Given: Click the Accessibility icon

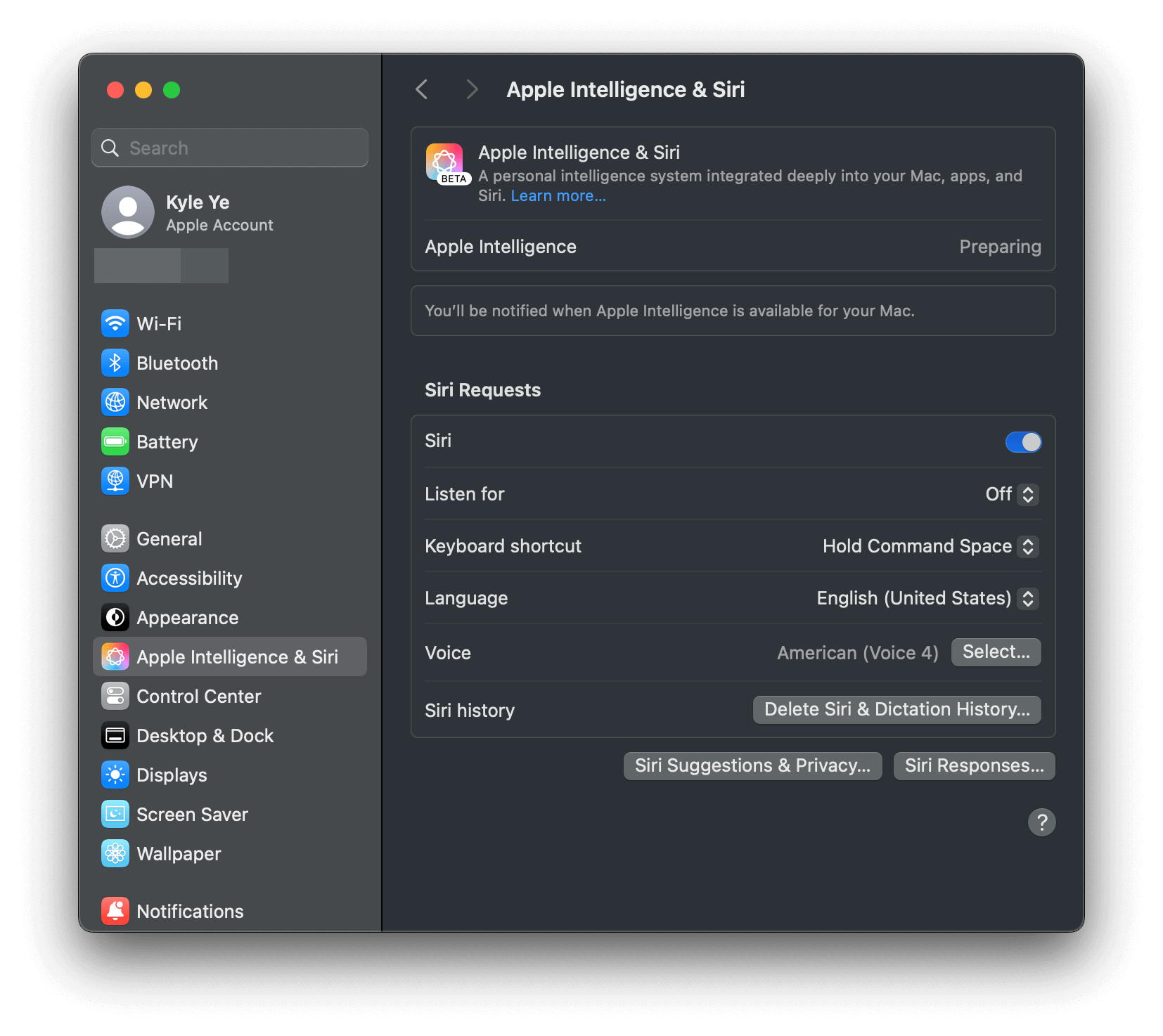Looking at the screenshot, I should [x=115, y=578].
